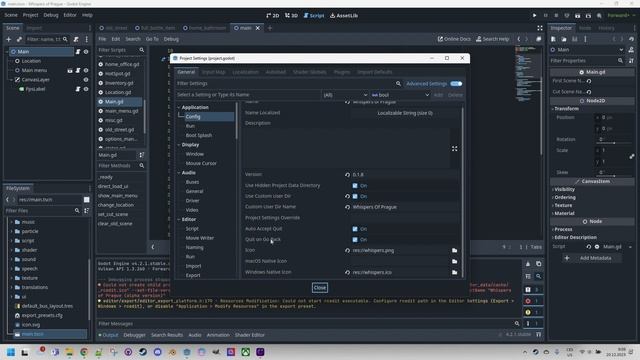Switch to the Plugins tab in Project Settings
The height and width of the screenshot is (360, 640).
point(342,72)
